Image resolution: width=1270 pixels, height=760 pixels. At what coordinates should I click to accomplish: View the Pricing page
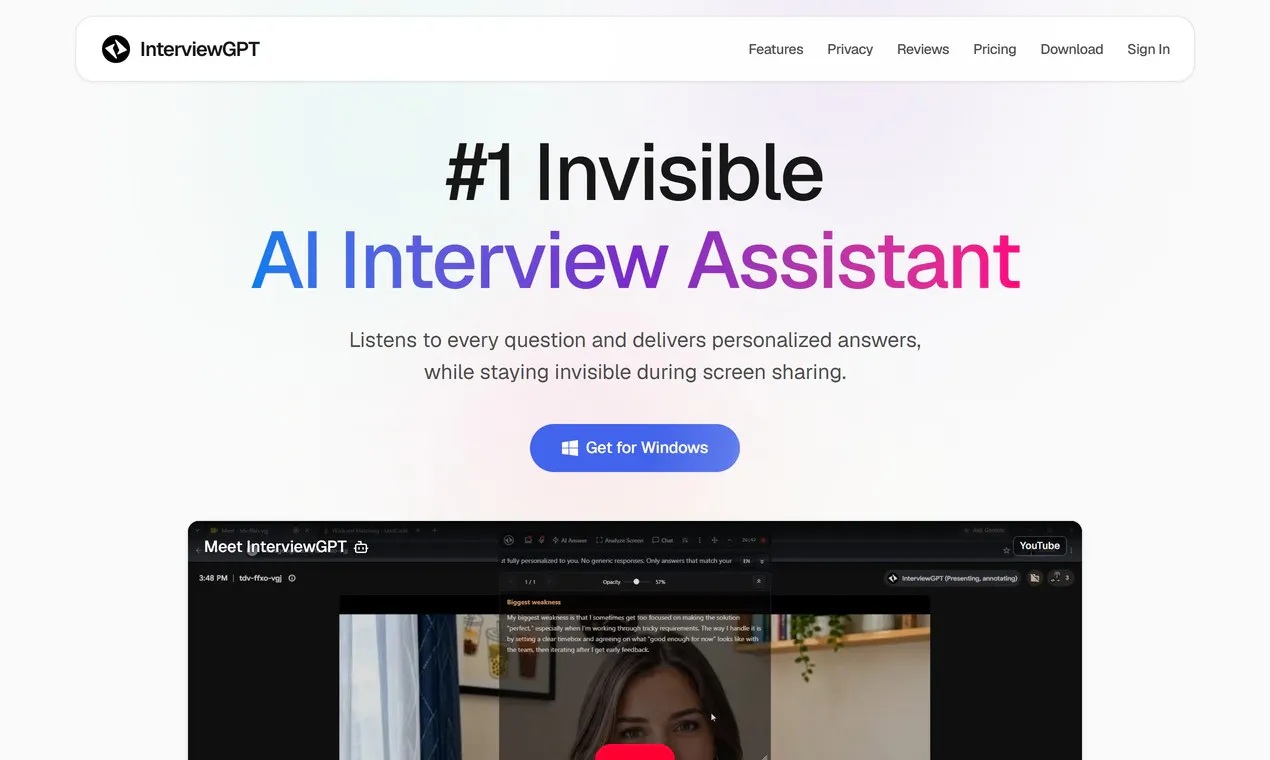(995, 49)
